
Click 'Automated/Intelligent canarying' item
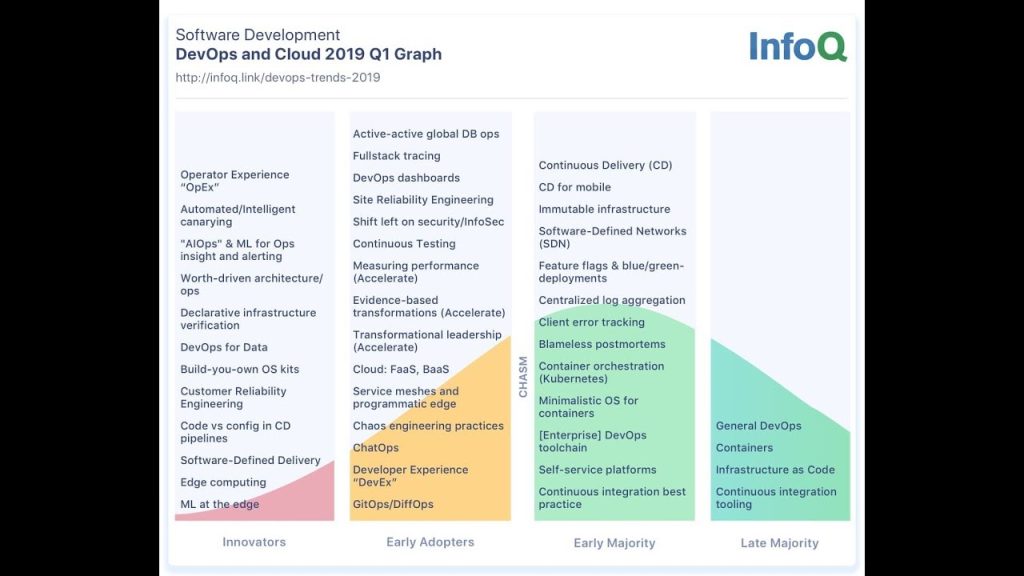[238, 216]
